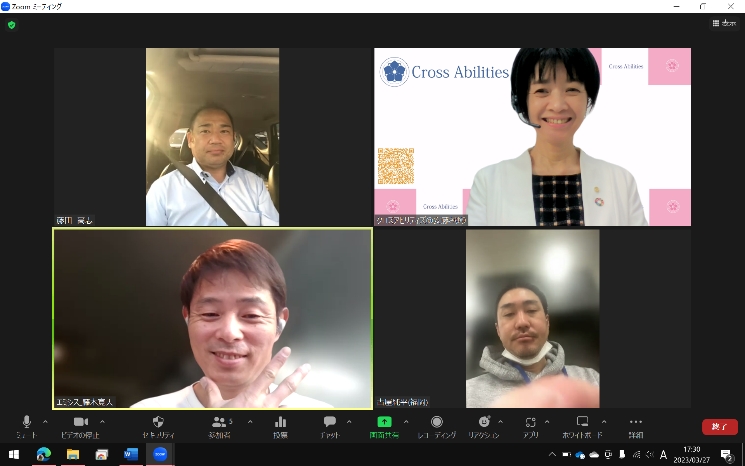Mute the microphone in Zoom toolbar
745x466 pixels.
click(x=27, y=423)
